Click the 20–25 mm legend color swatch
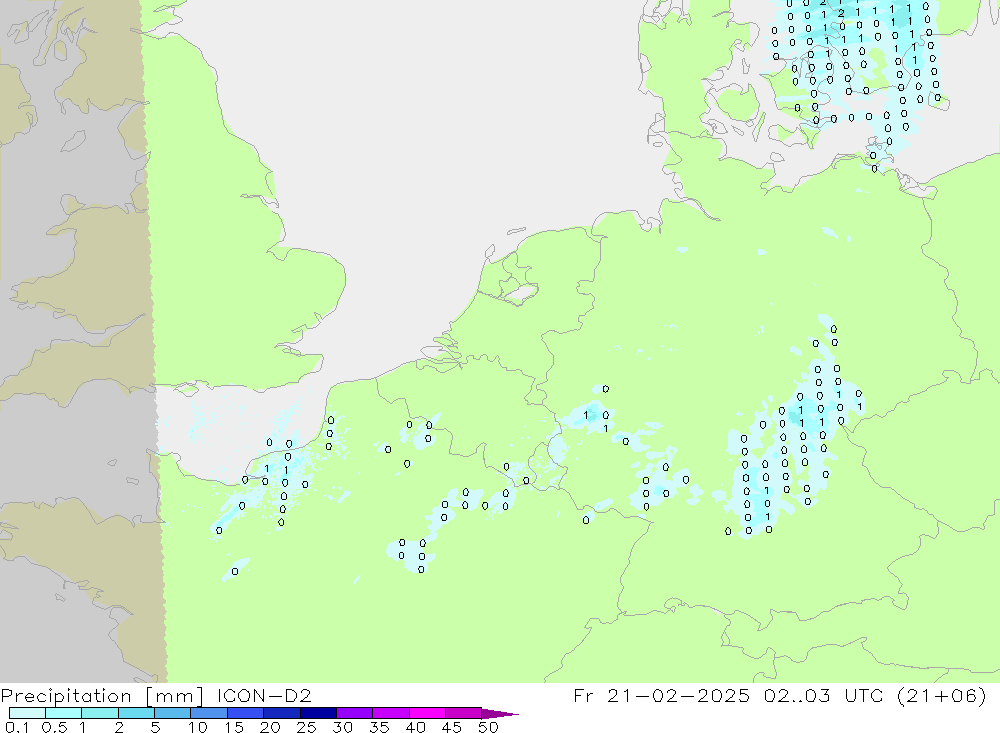 click(x=282, y=713)
